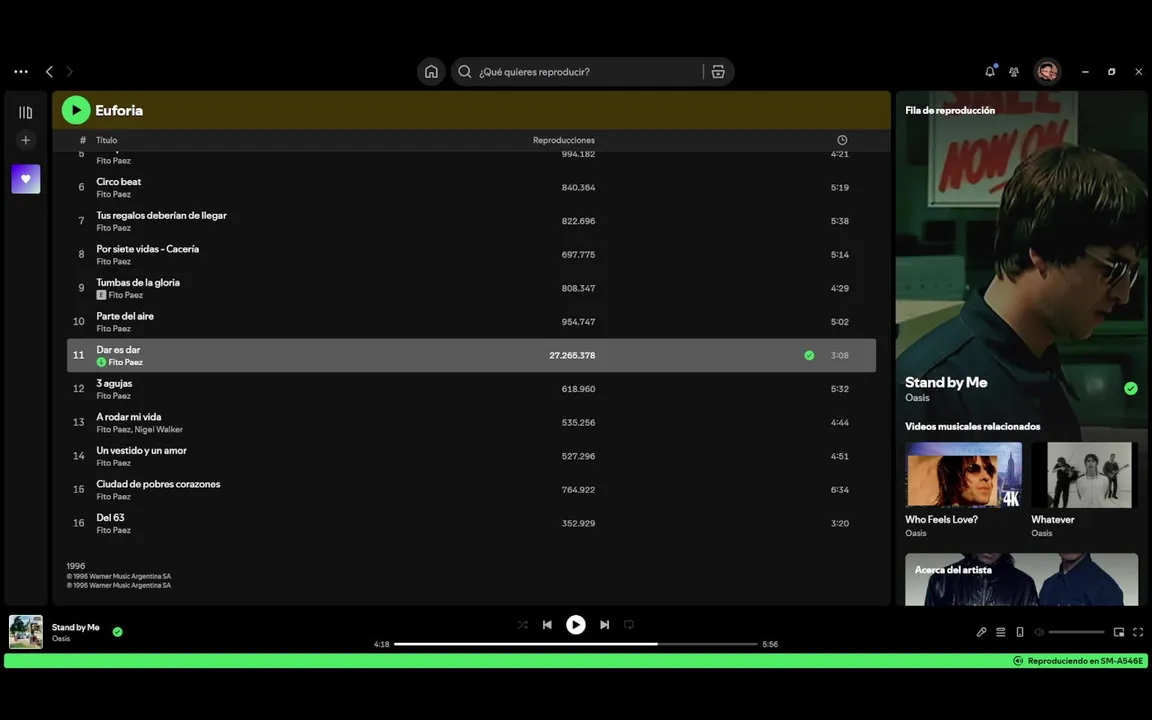Skip to the previous track
Image resolution: width=1152 pixels, height=720 pixels.
coord(547,624)
